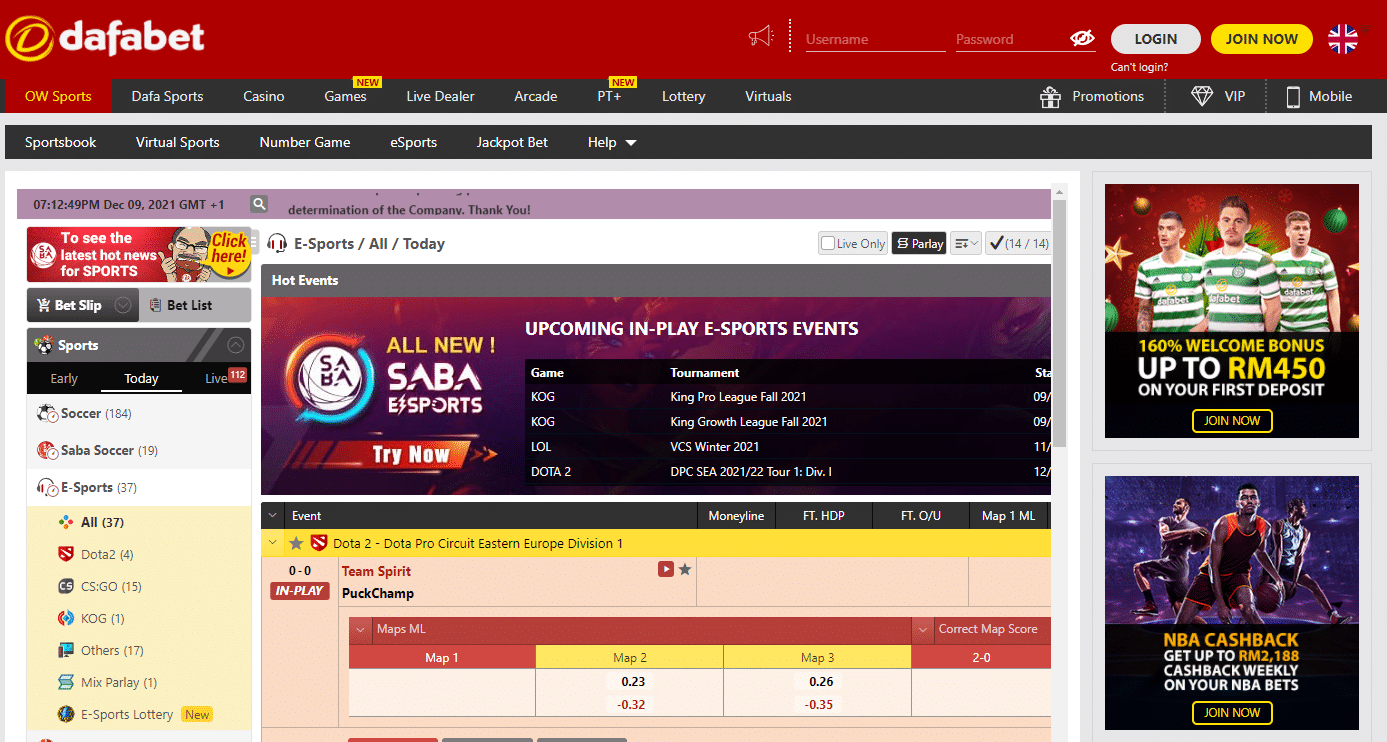Collapse all events via Event header chevron
This screenshot has width=1387, height=742.
(x=274, y=516)
